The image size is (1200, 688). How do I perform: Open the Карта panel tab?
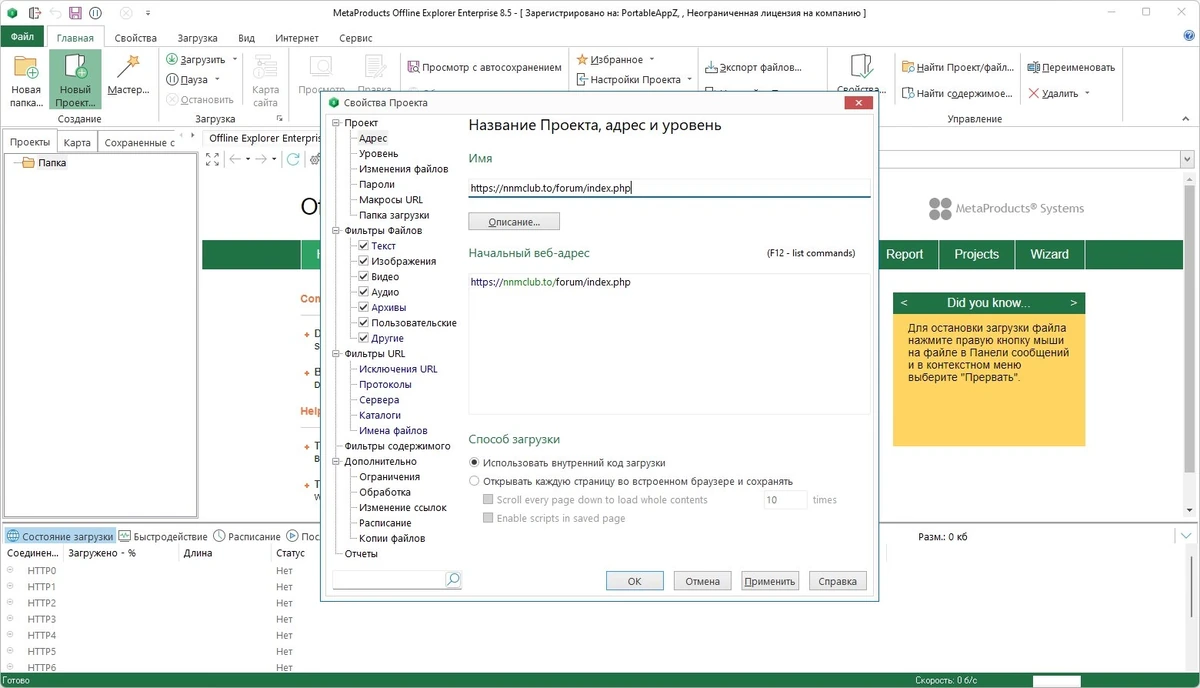[77, 142]
